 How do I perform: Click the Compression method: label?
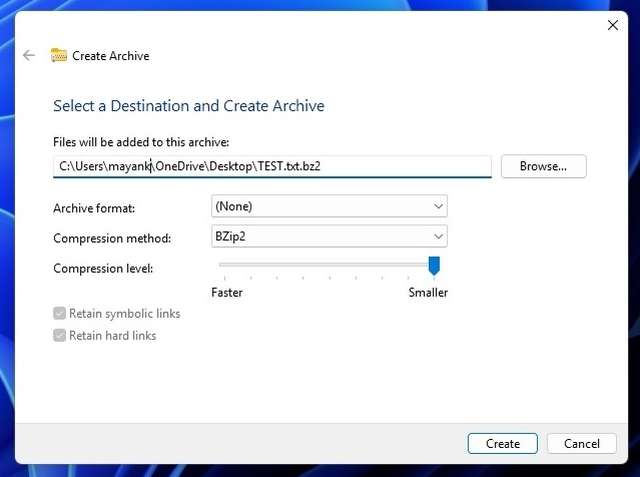click(x=112, y=239)
